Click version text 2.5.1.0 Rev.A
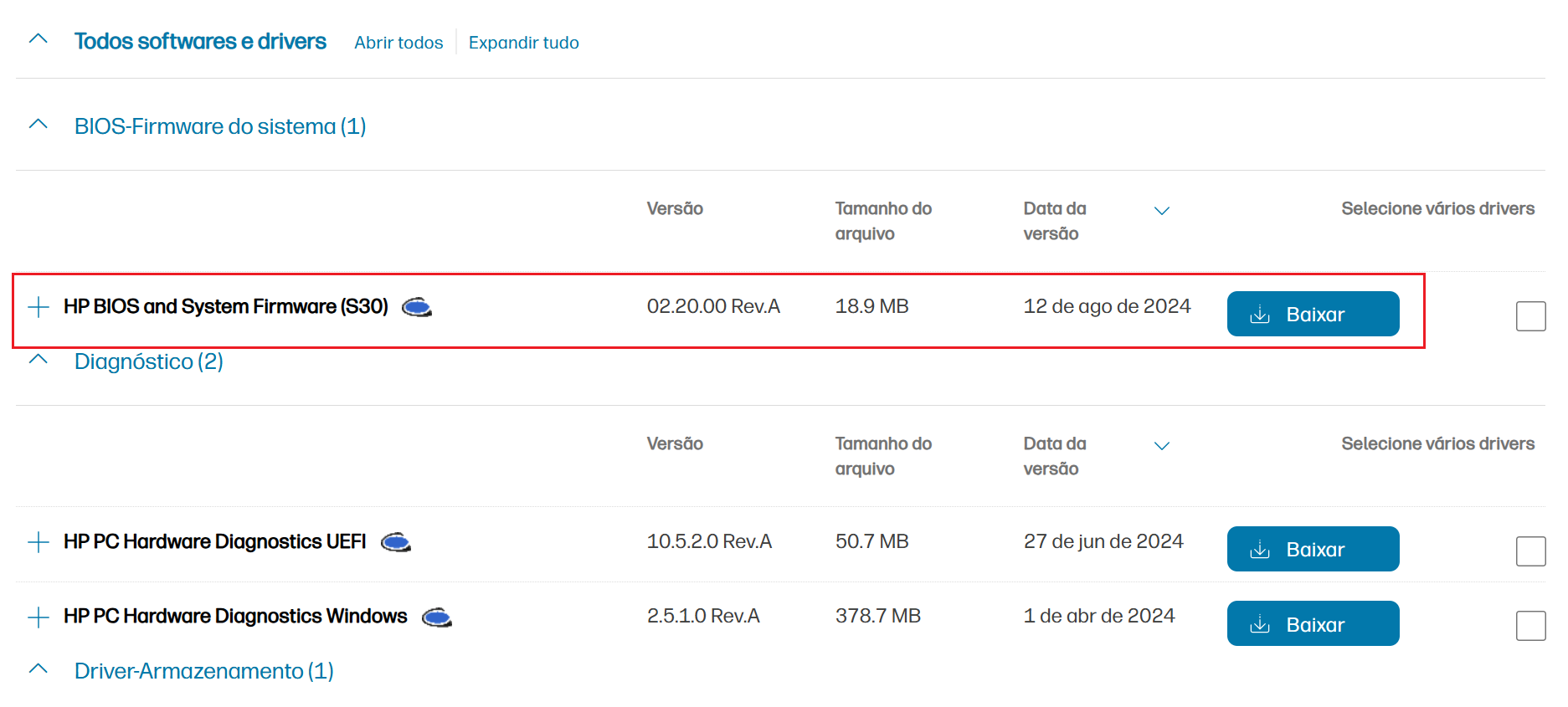1568x707 pixels. (x=703, y=616)
